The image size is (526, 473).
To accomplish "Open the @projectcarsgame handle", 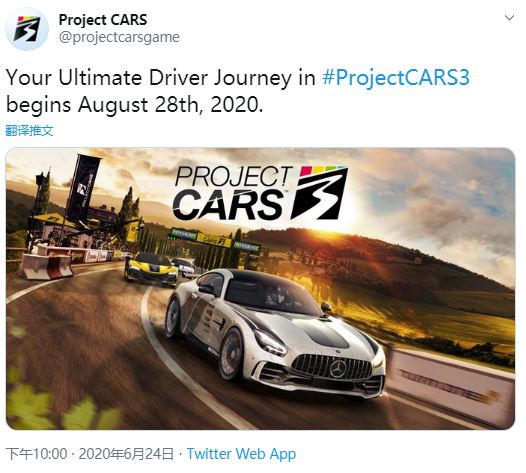I will pyautogui.click(x=119, y=37).
